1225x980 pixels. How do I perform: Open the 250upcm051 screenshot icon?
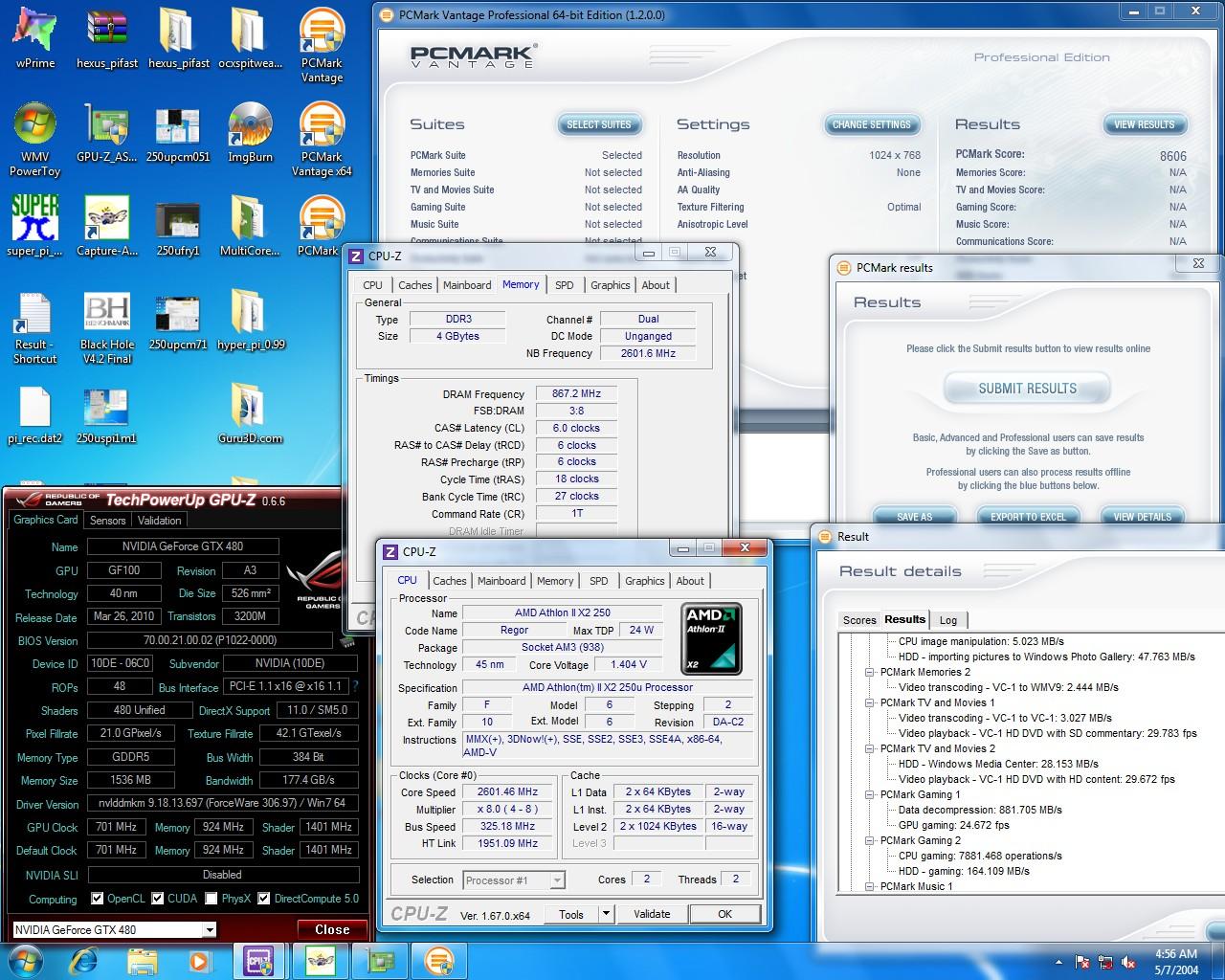click(x=178, y=134)
